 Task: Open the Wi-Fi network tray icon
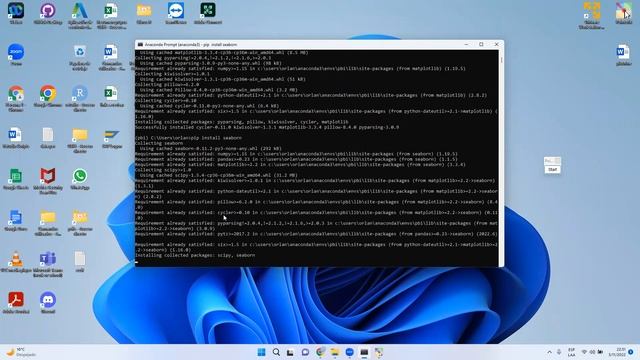[584, 352]
